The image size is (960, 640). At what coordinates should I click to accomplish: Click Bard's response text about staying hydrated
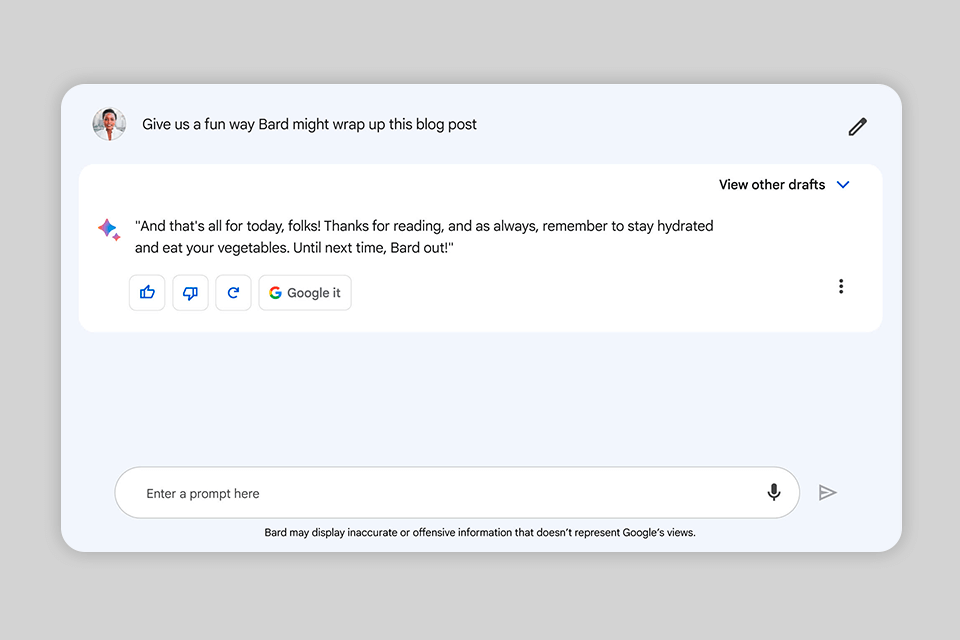click(x=424, y=237)
